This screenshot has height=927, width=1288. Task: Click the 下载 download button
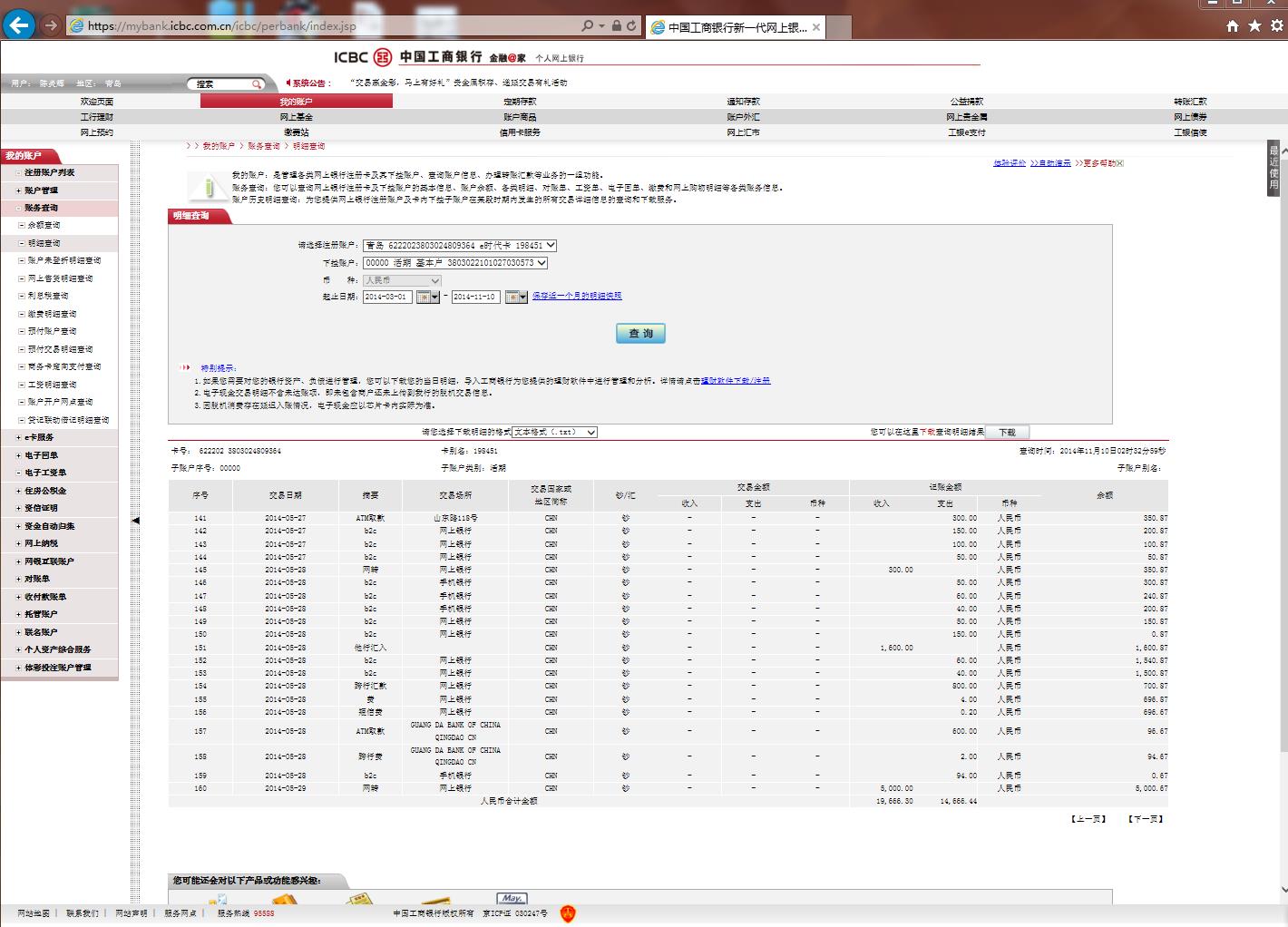pos(1007,433)
